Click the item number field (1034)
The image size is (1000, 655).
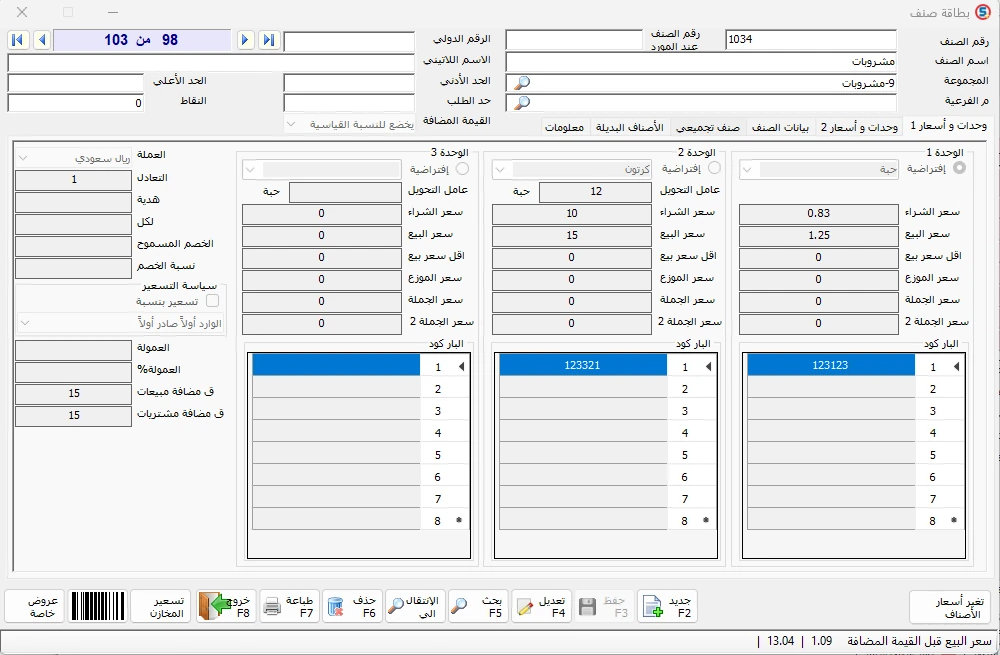(811, 40)
